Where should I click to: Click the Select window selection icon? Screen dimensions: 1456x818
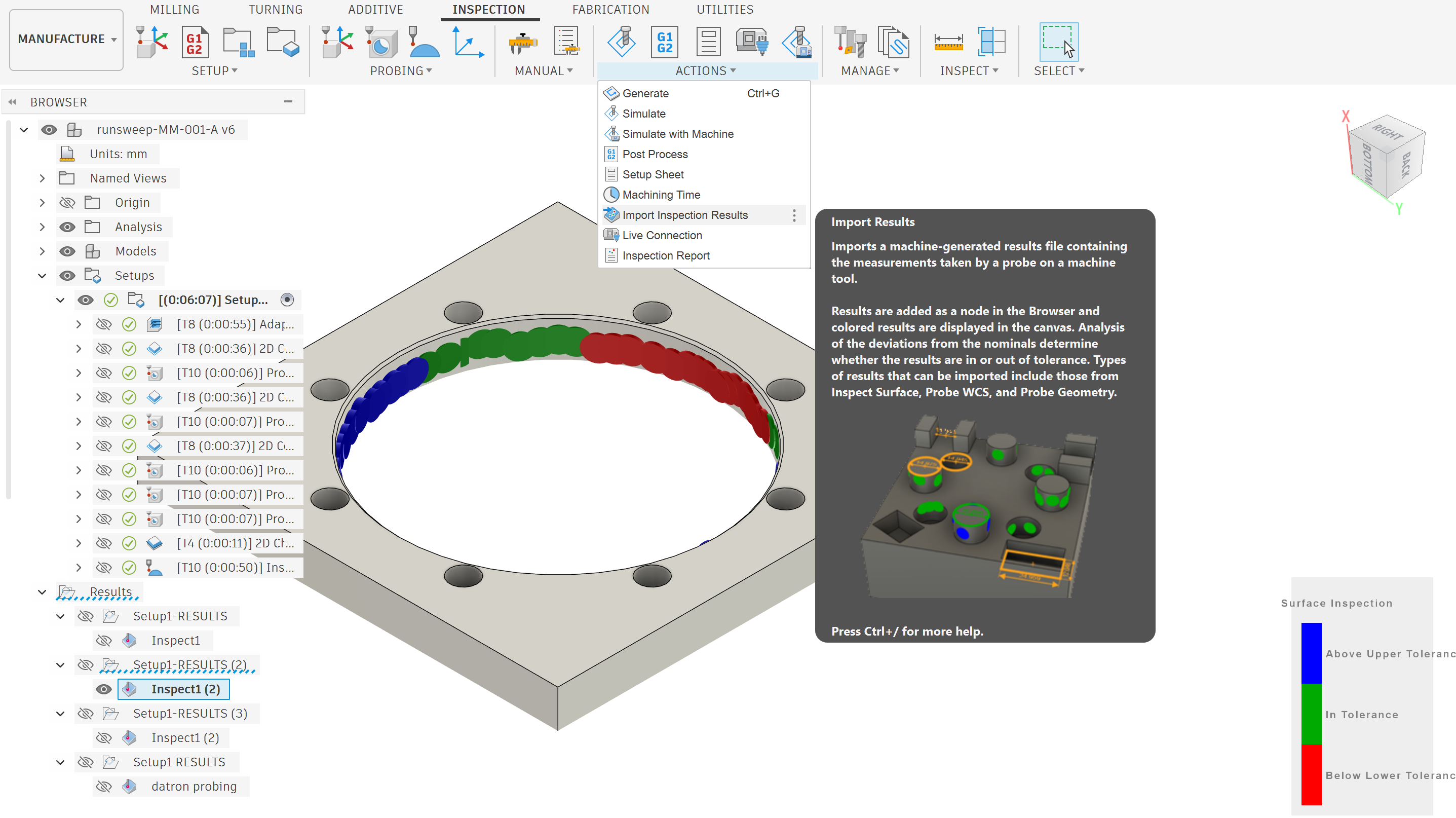tap(1059, 43)
